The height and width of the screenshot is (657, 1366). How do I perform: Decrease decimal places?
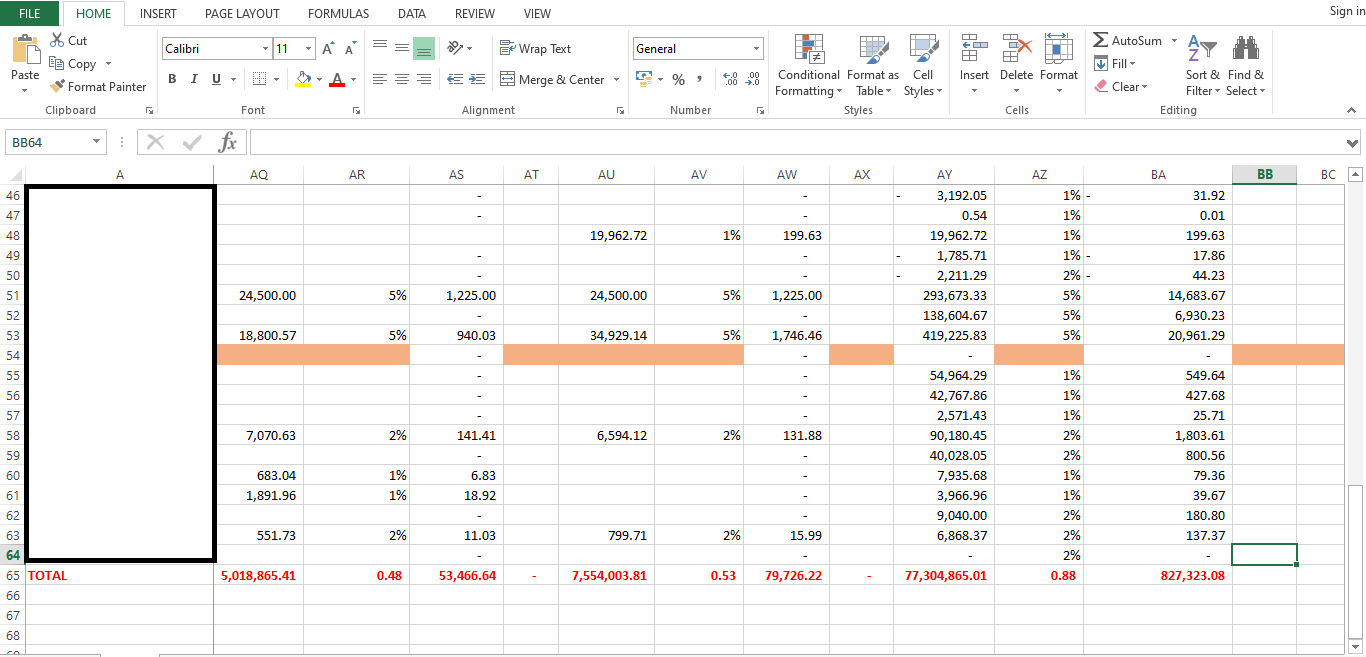(x=752, y=79)
